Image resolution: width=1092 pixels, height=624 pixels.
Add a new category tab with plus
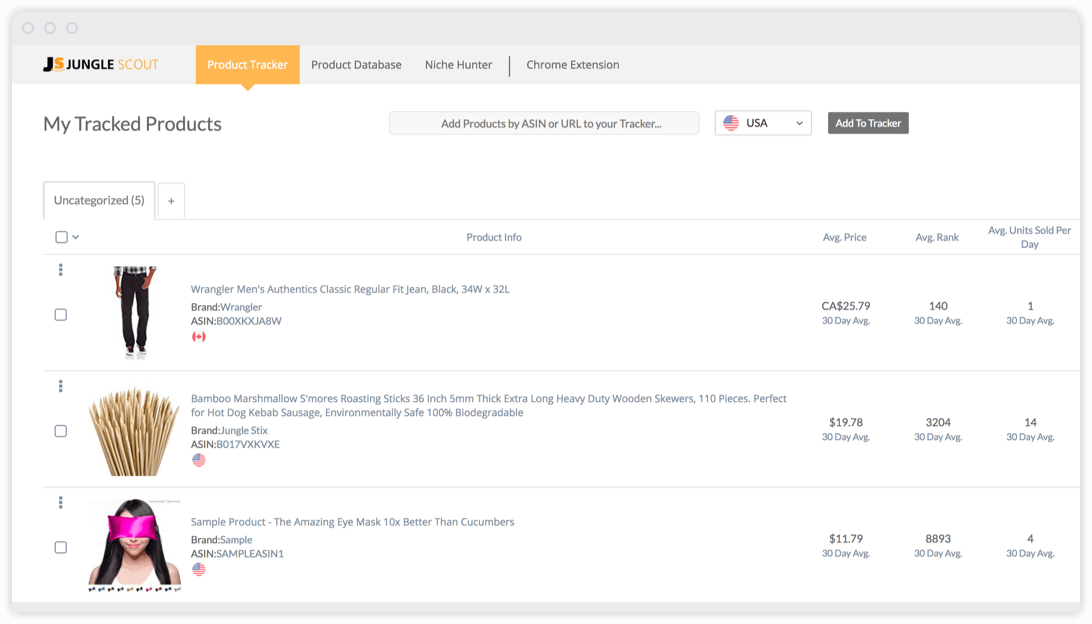pos(171,201)
